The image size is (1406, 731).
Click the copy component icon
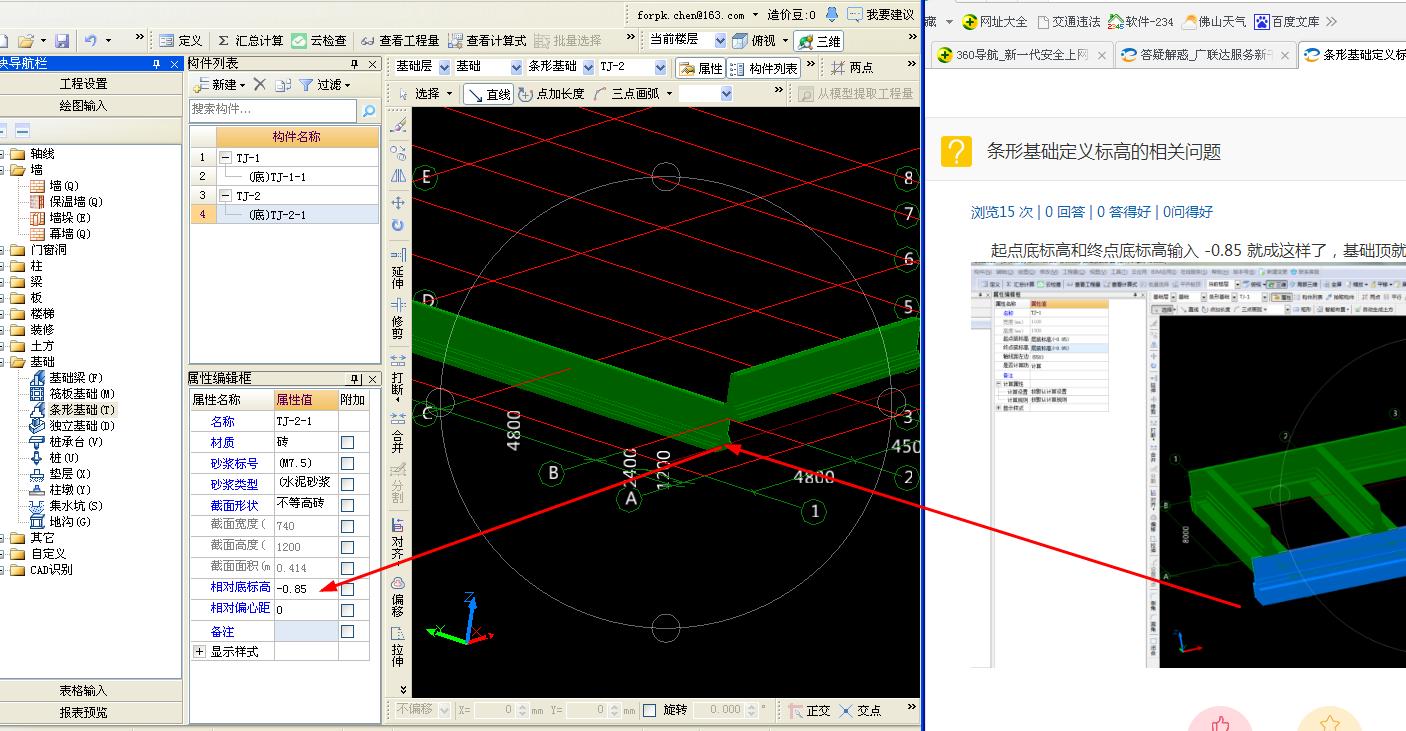point(283,85)
